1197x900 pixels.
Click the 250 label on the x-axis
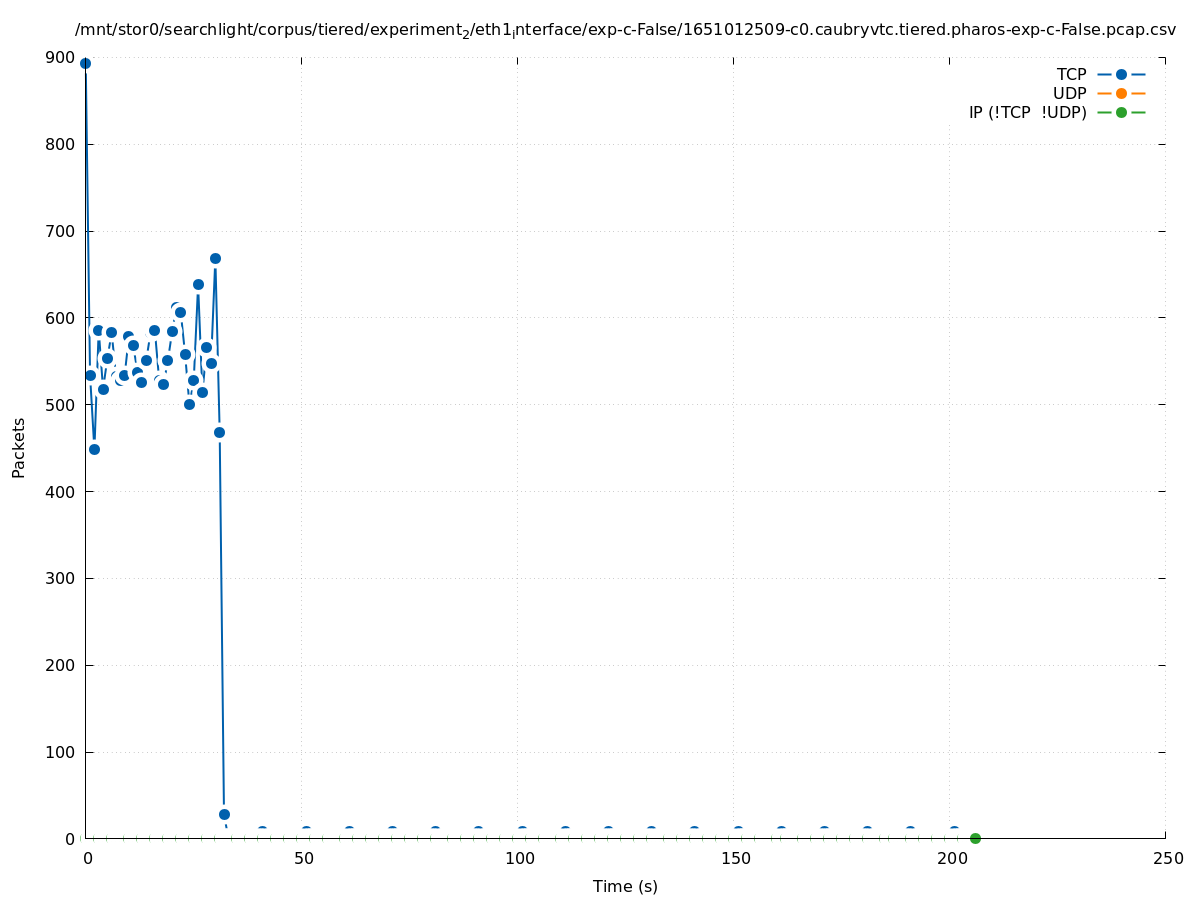pyautogui.click(x=1167, y=858)
